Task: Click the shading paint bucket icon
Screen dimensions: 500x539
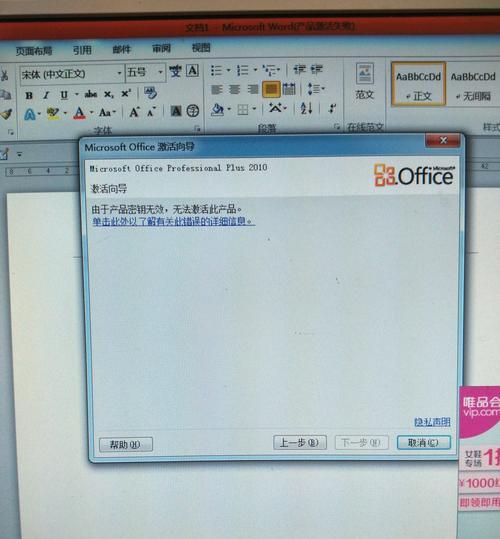Action: click(x=217, y=110)
